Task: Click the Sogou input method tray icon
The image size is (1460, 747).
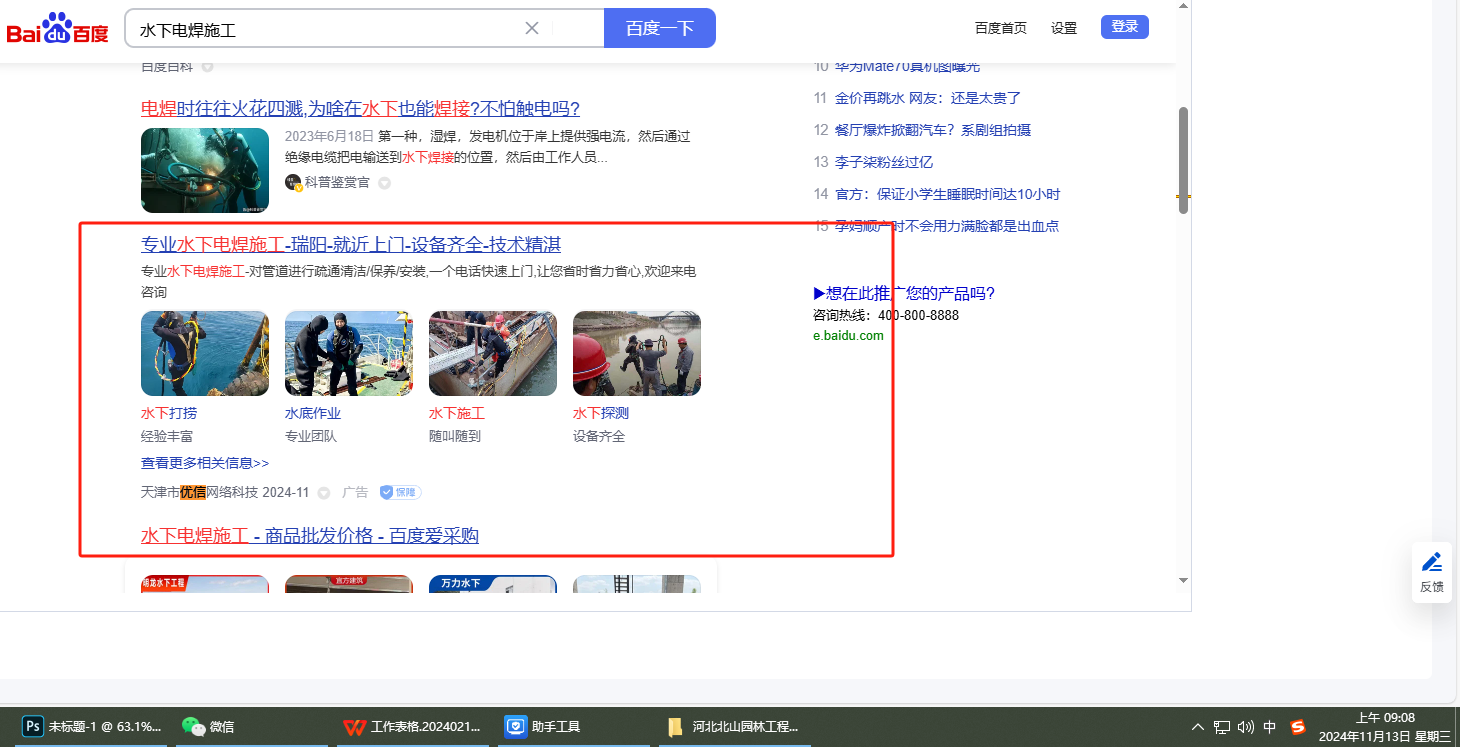Action: point(1298,727)
